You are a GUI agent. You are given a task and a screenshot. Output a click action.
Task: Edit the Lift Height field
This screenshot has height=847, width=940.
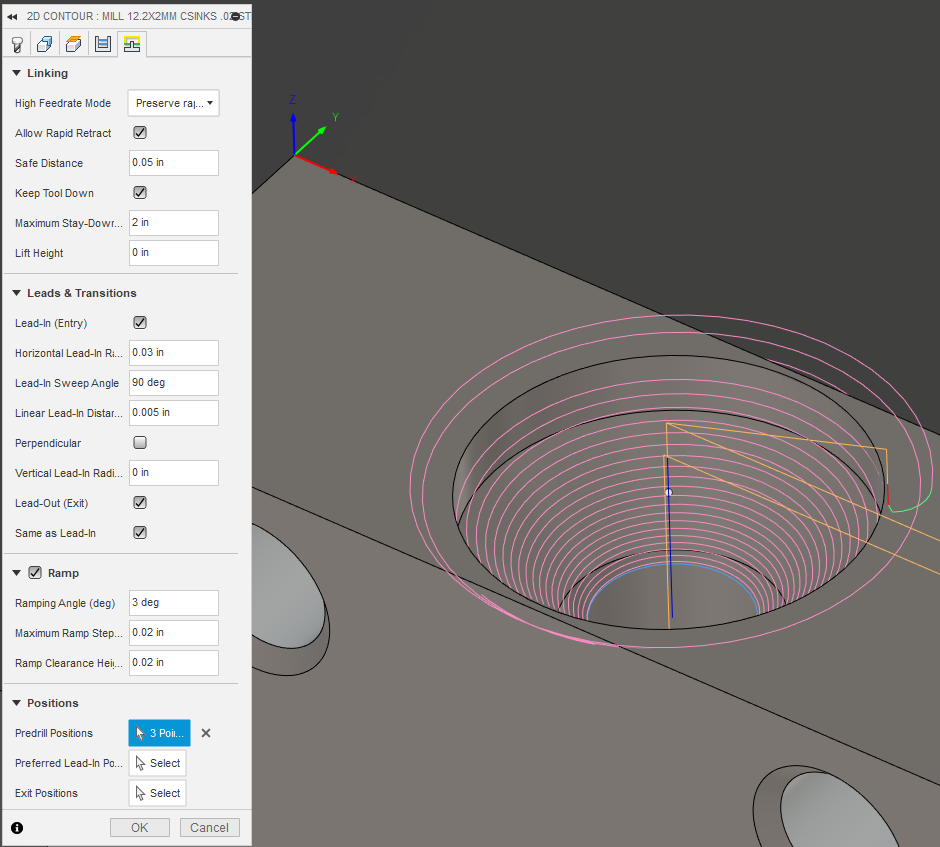[x=174, y=252]
